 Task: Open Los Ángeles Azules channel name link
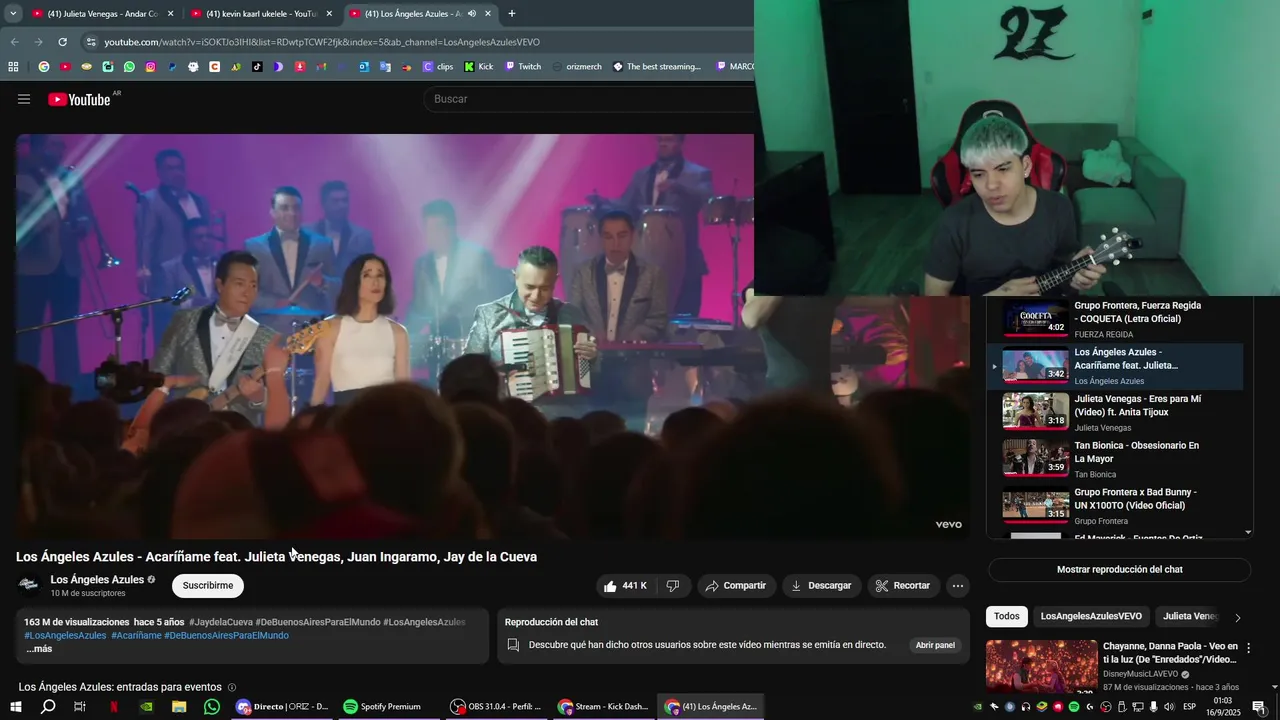97,580
